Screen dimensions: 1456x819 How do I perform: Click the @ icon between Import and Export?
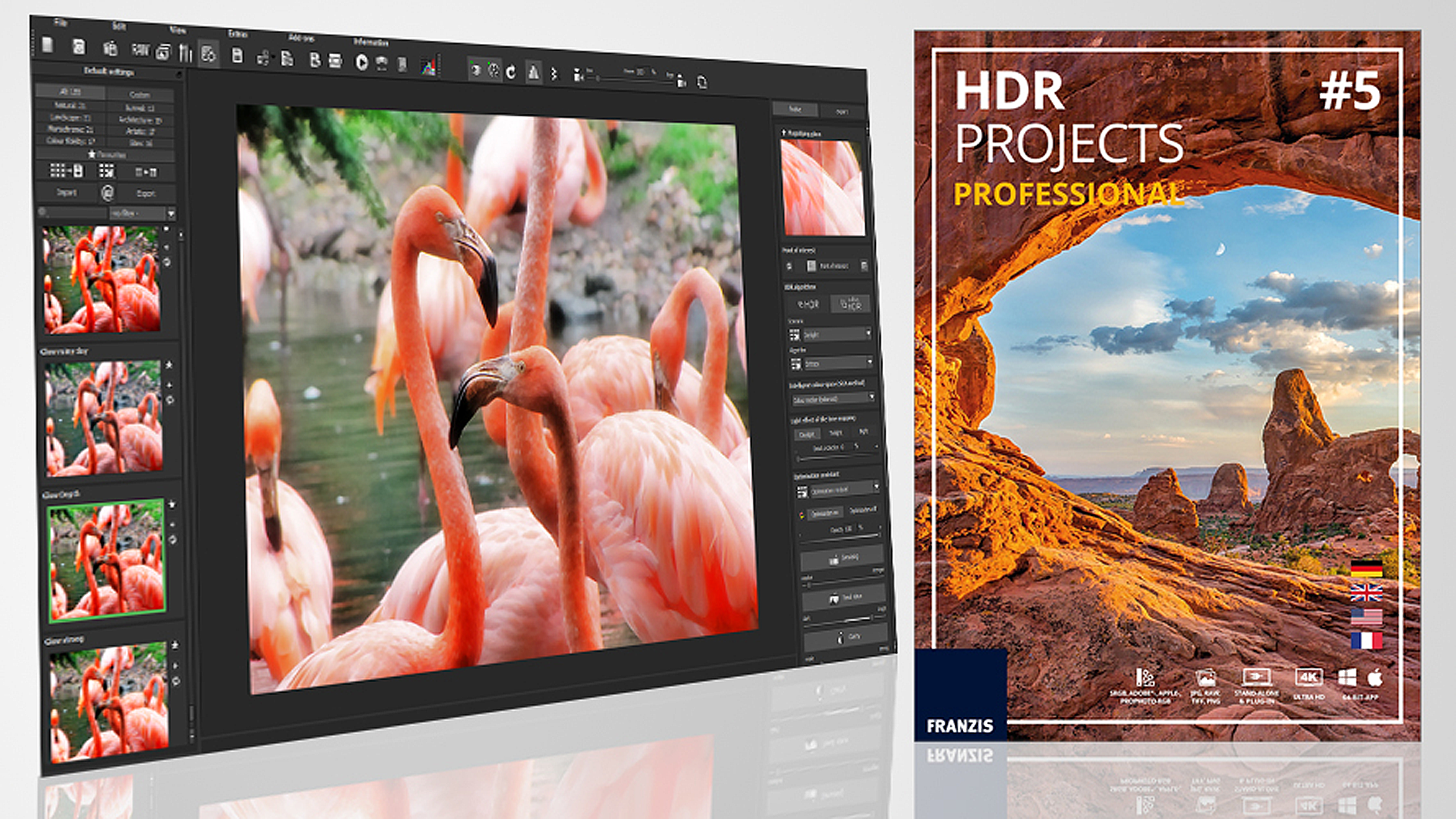pyautogui.click(x=107, y=192)
